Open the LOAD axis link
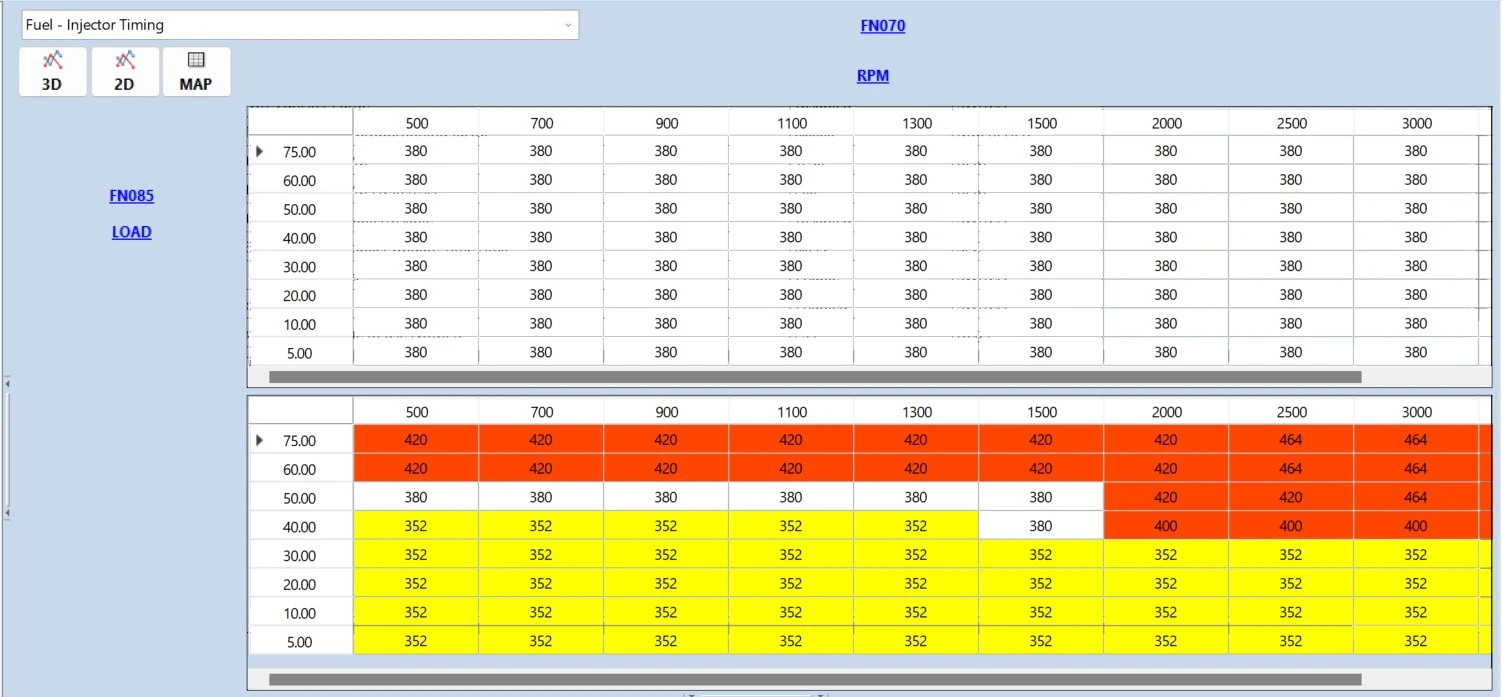This screenshot has height=697, width=1502. (x=132, y=232)
